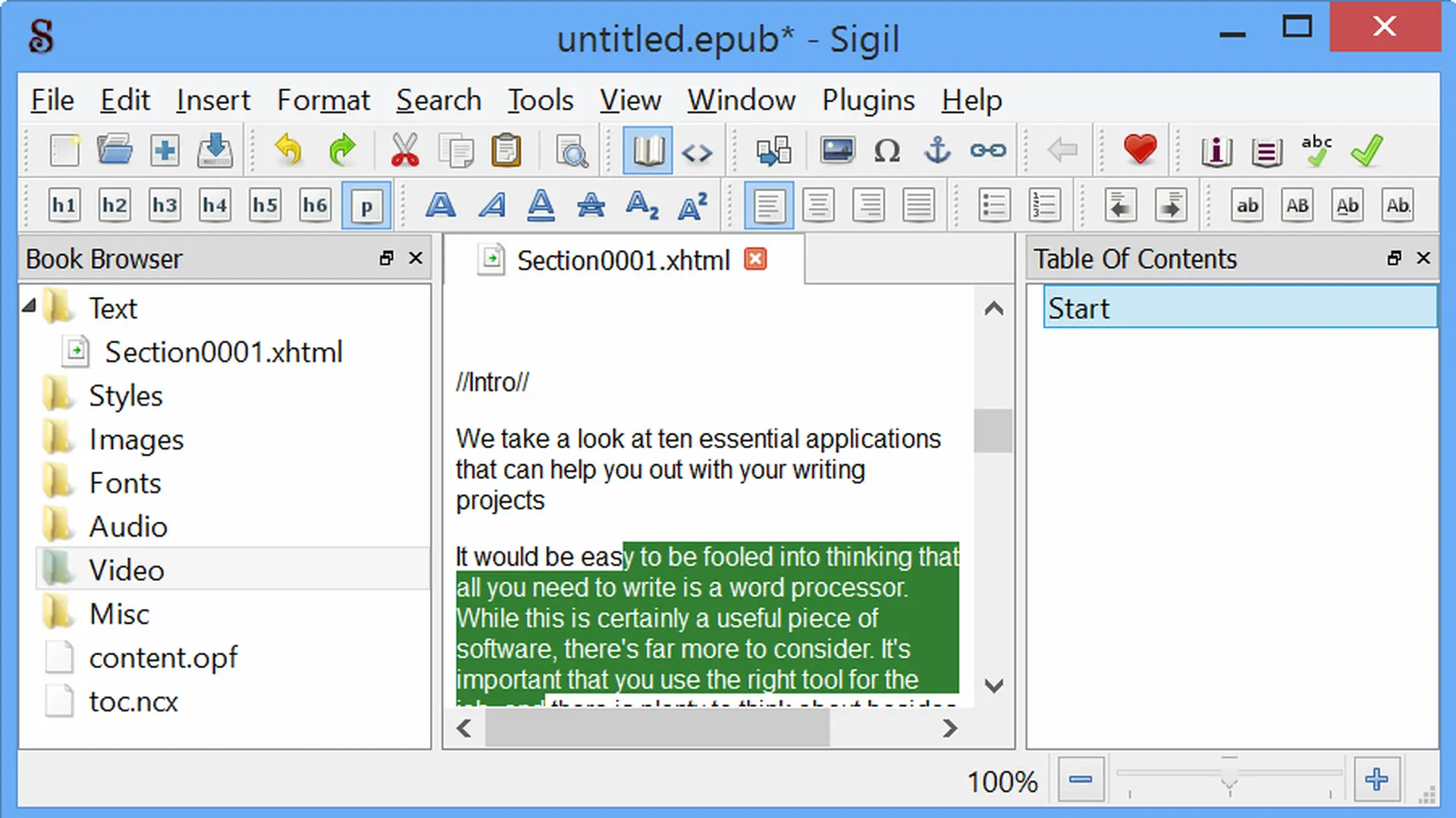Change selection to uppercase (AB)
Viewport: 1456px width, 818px height.
1298,205
